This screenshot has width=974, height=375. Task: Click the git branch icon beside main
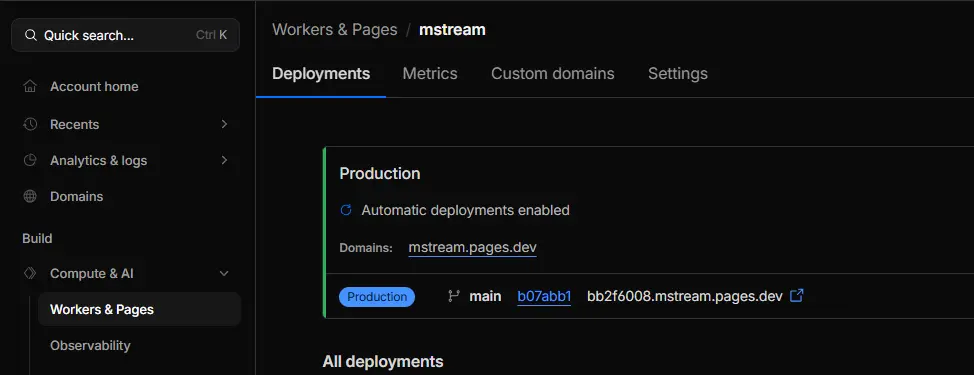pos(454,296)
